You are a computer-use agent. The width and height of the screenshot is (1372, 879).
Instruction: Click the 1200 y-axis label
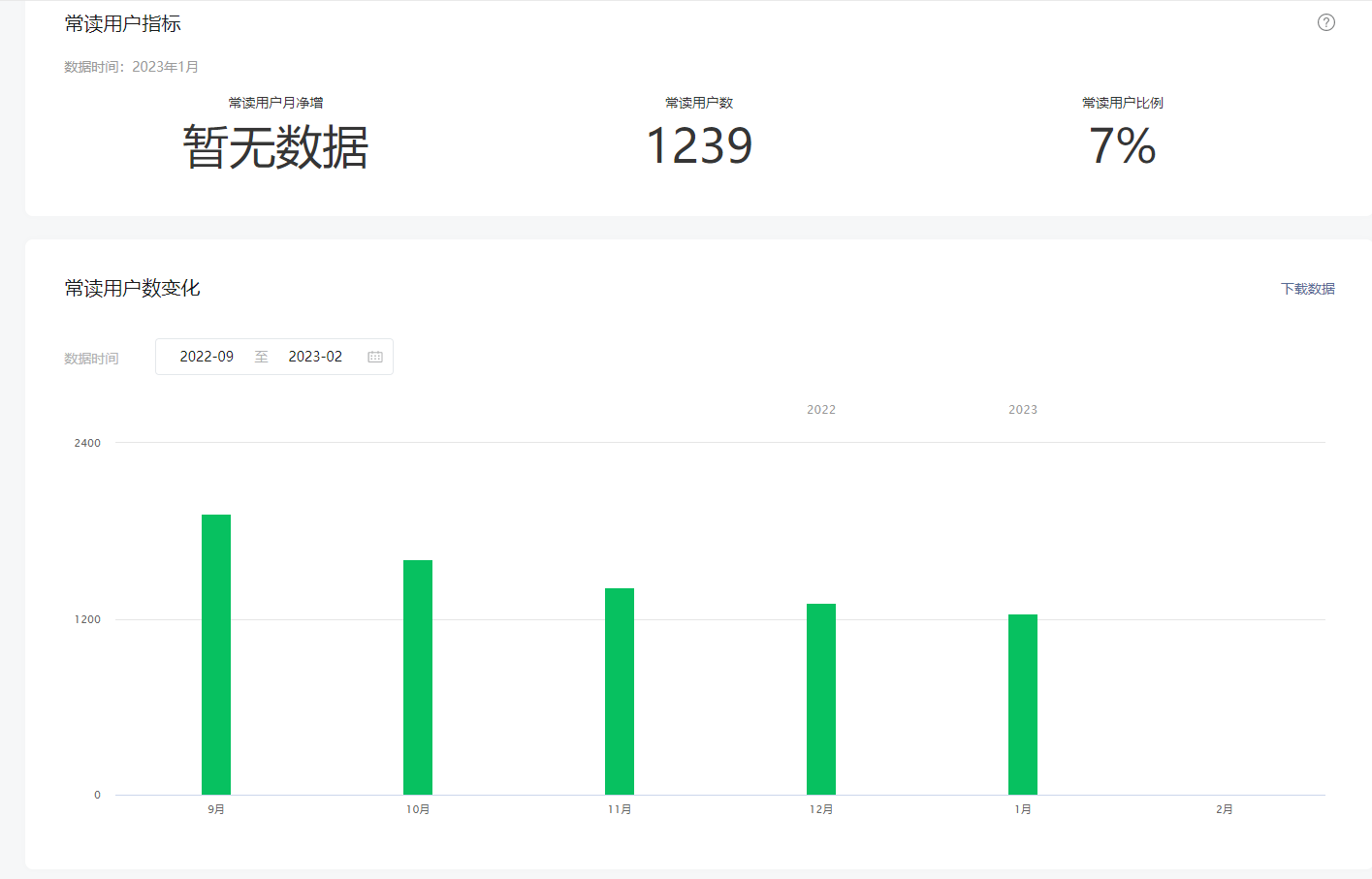[87, 619]
